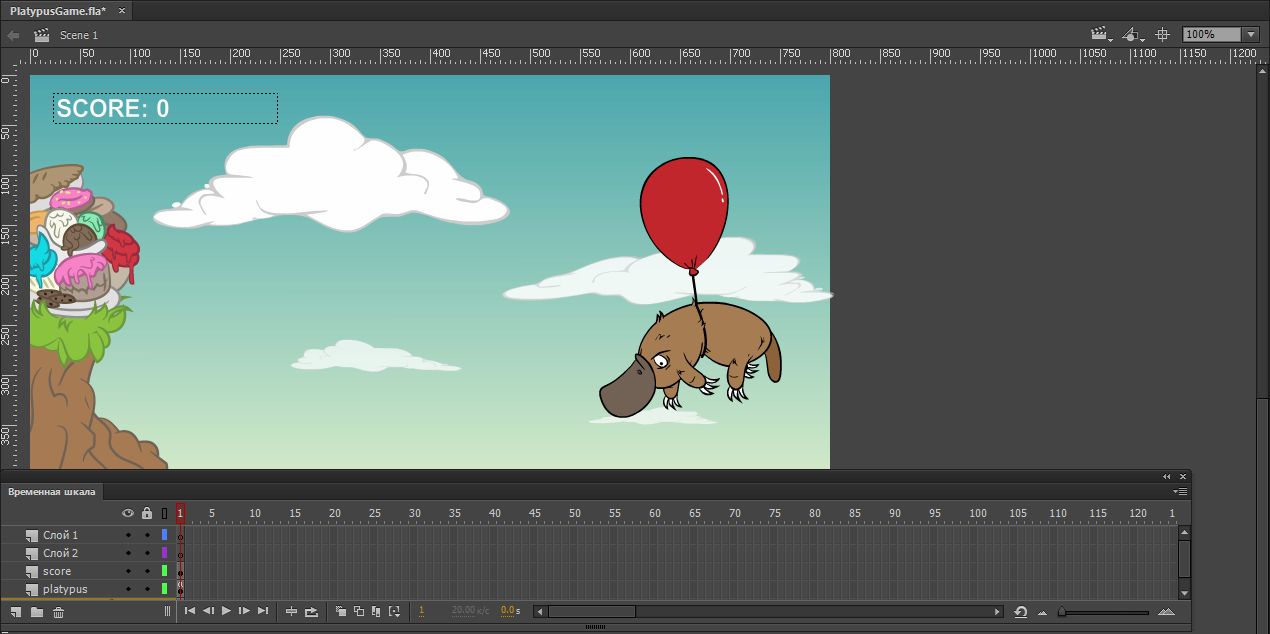1270x634 pixels.
Task: Click the timeline zoom slider handle
Action: (1062, 612)
